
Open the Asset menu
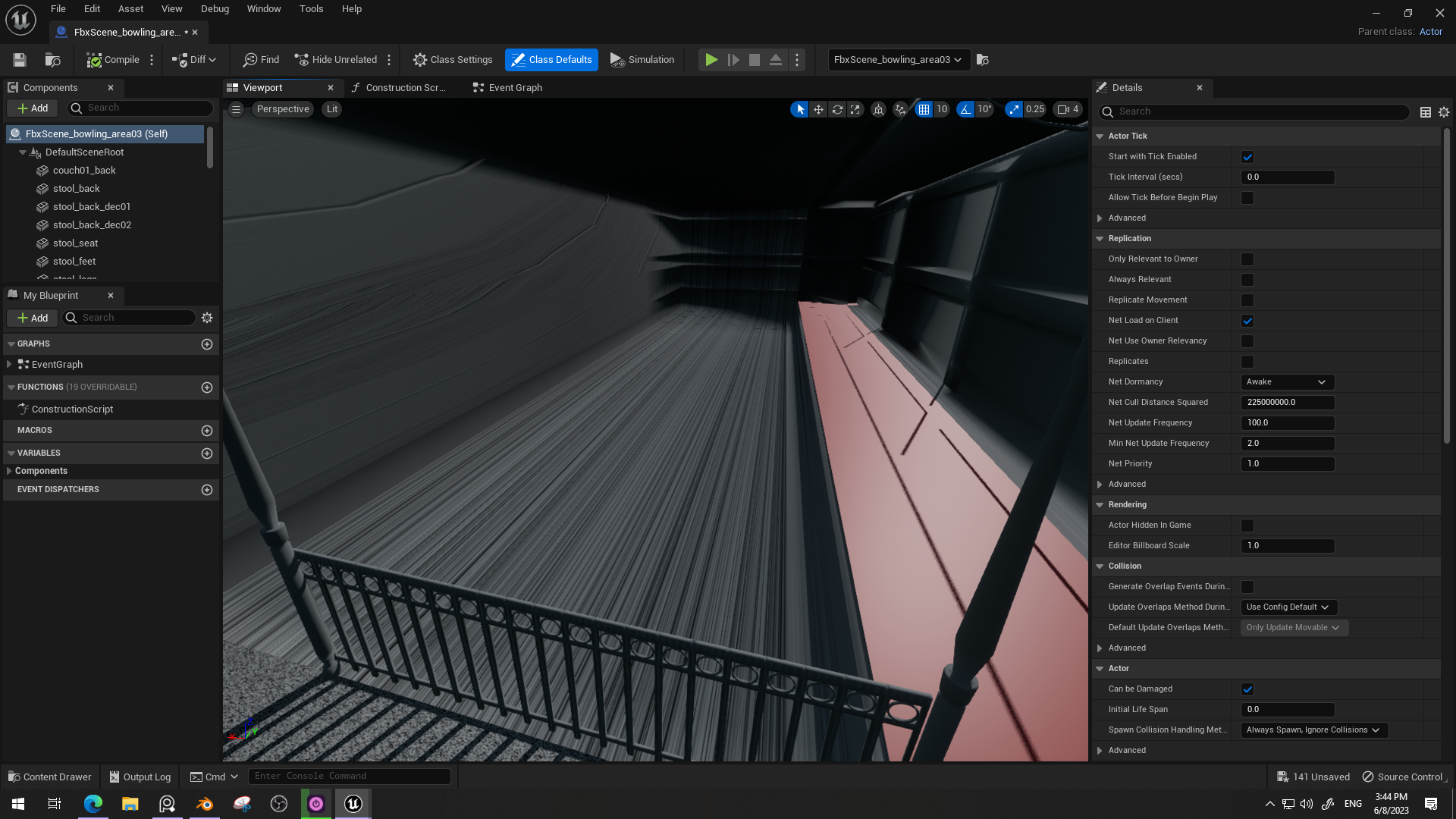[130, 9]
